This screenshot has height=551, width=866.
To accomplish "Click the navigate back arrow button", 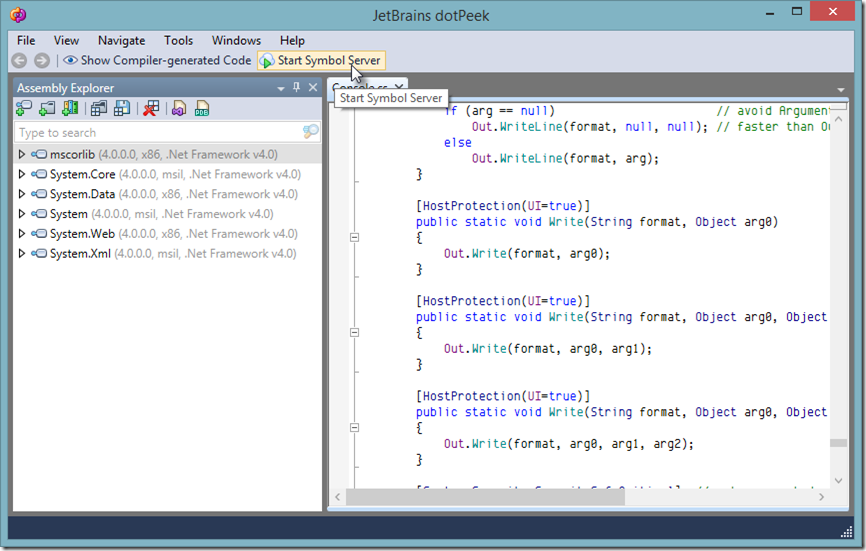I will [x=19, y=61].
